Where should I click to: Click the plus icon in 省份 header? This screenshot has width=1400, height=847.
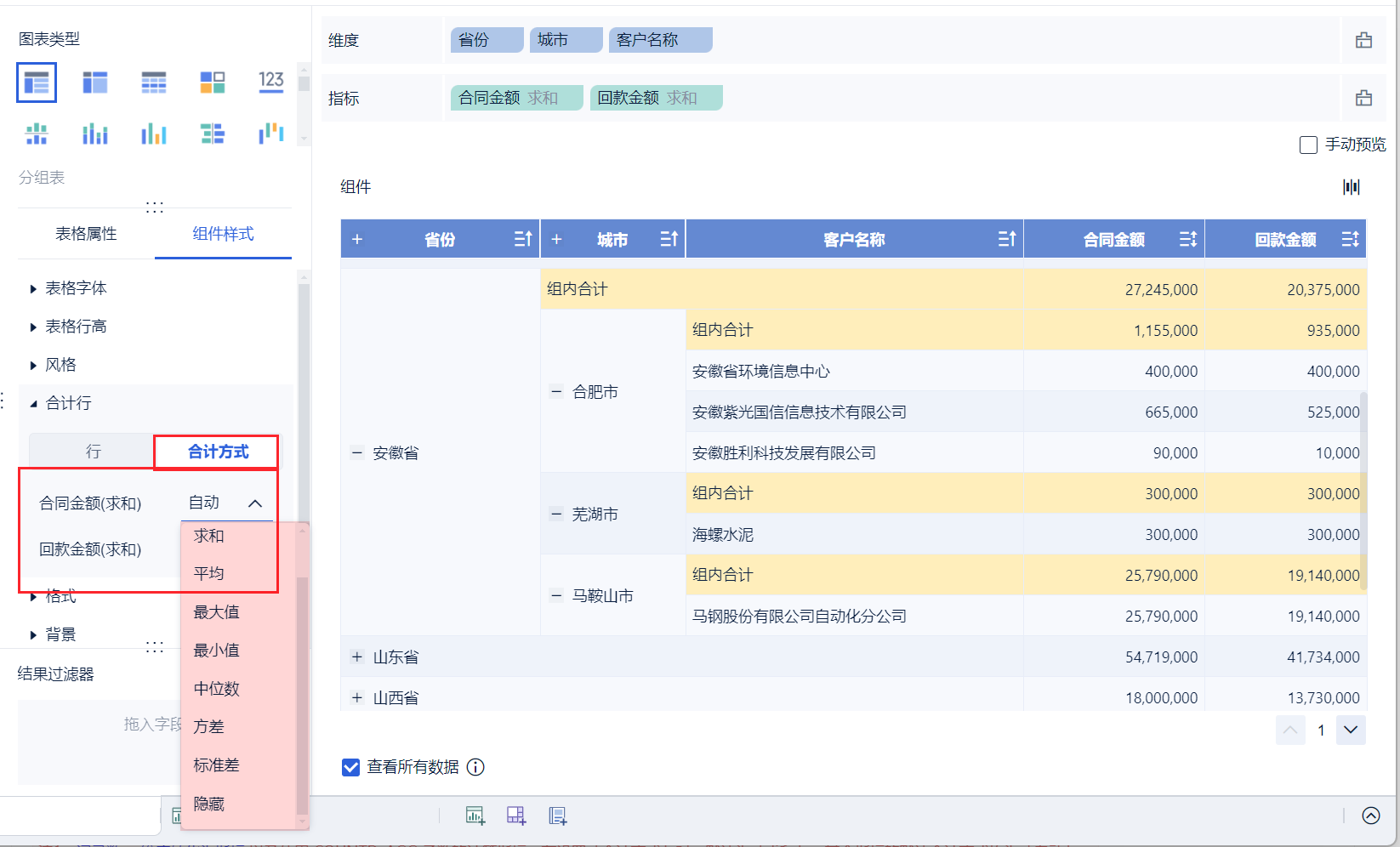click(x=357, y=239)
